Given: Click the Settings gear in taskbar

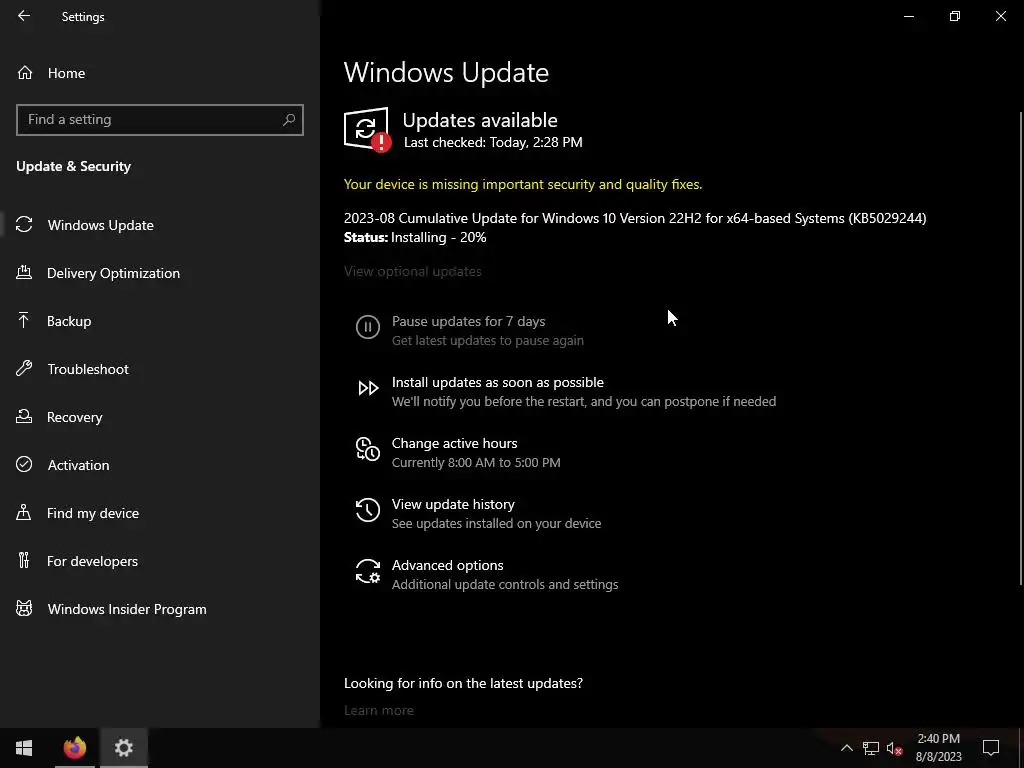Looking at the screenshot, I should (x=123, y=748).
